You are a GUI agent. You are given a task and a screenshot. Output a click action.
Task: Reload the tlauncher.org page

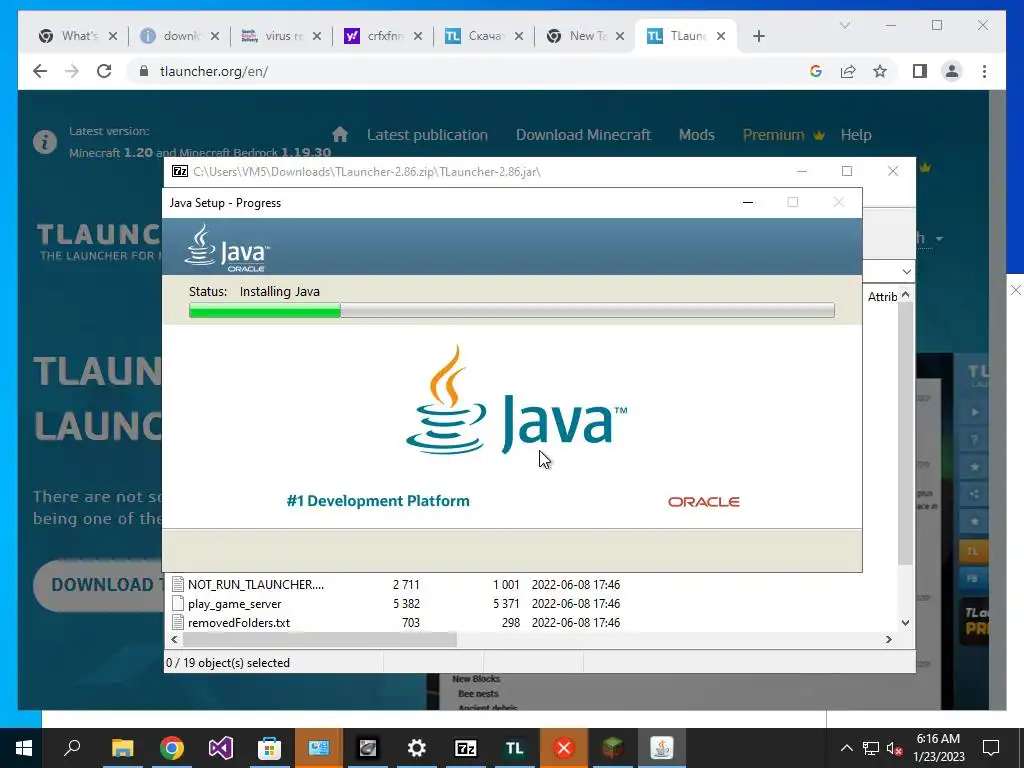click(x=104, y=71)
